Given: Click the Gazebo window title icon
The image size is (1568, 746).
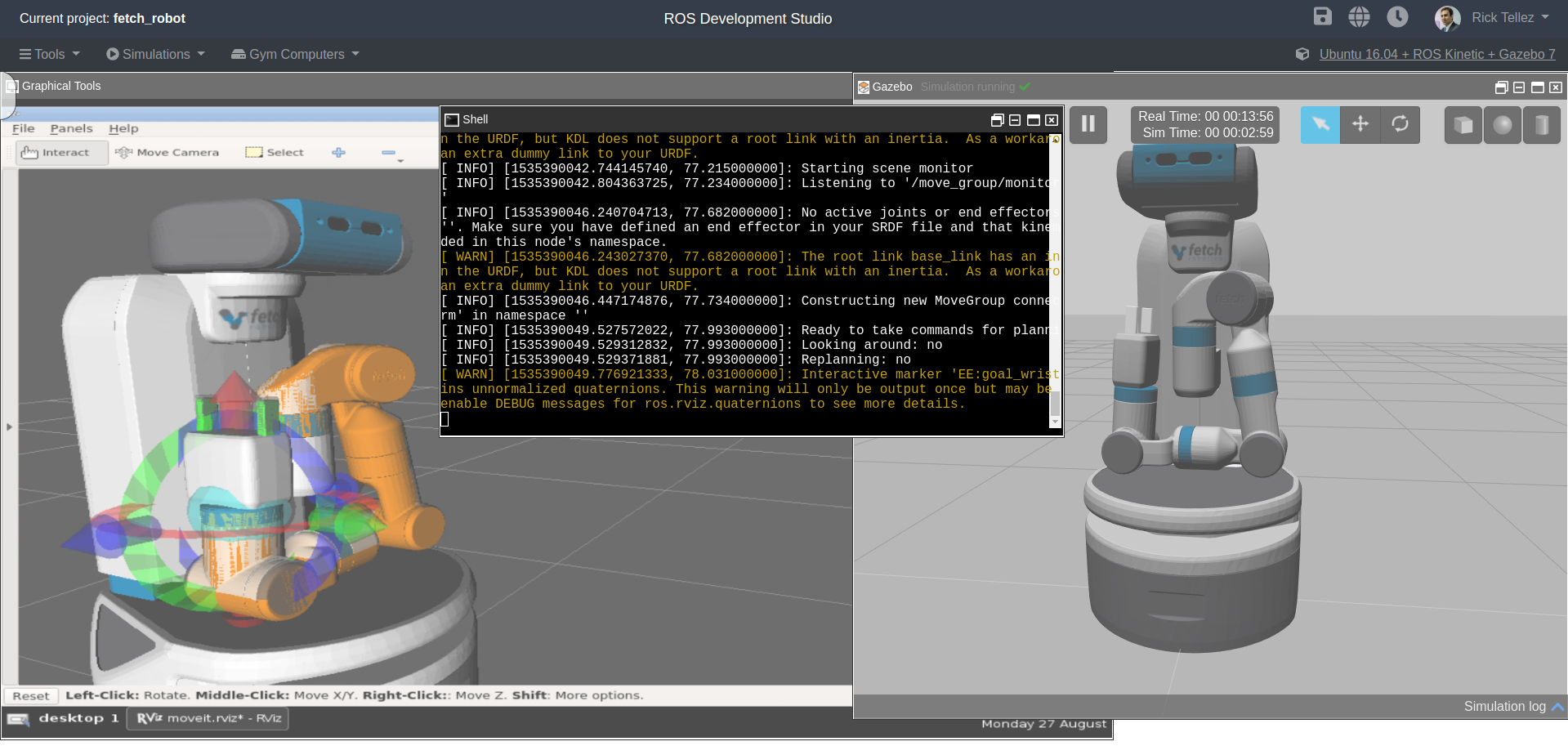Looking at the screenshot, I should point(863,87).
